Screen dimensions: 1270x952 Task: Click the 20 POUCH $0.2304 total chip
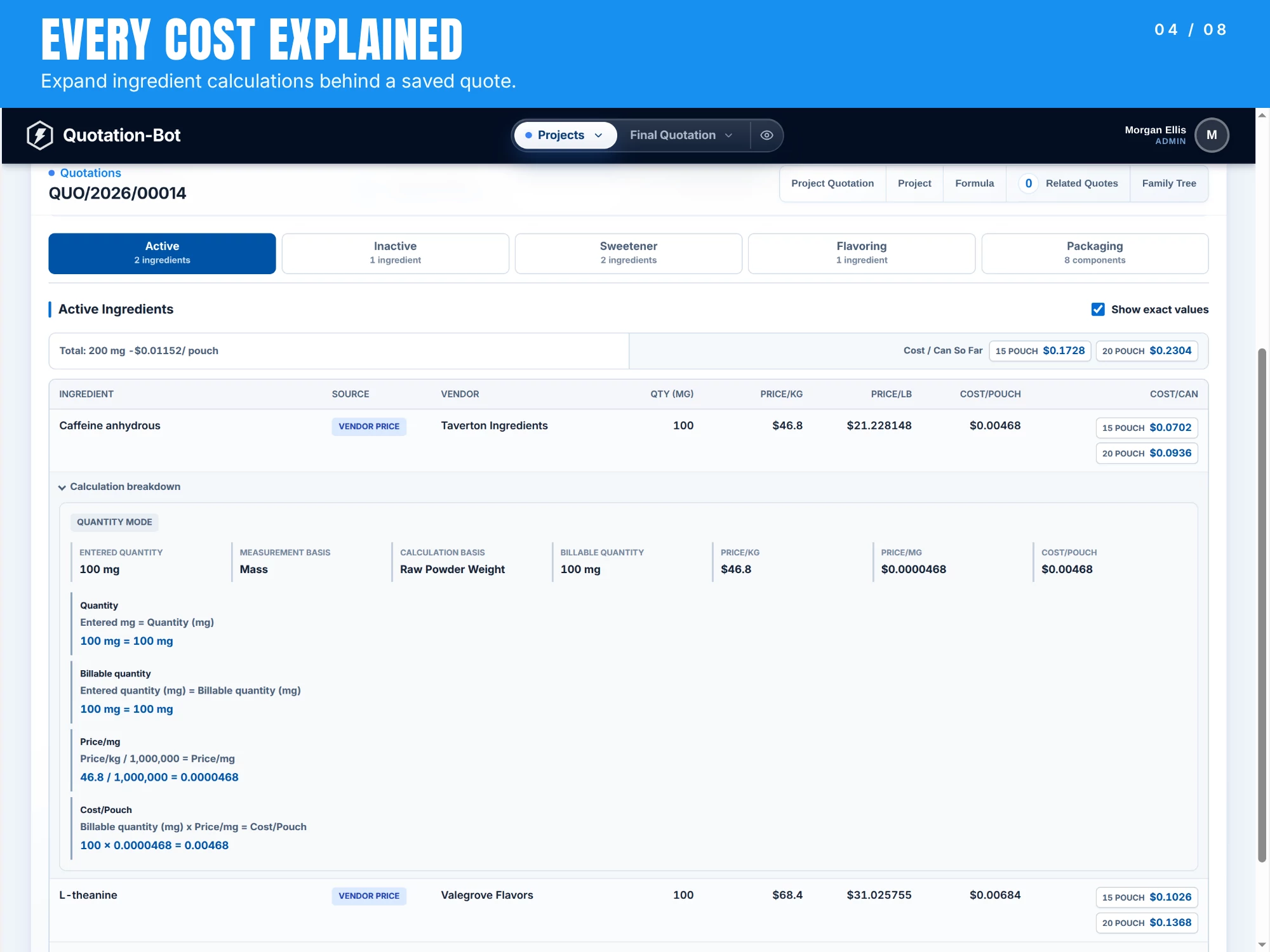point(1147,351)
